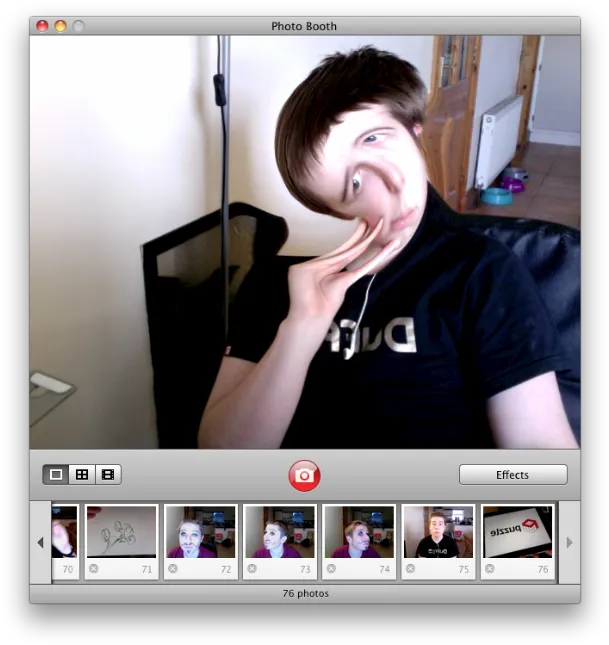Delete photo 72 using its x icon
This screenshot has height=645, width=609.
[173, 568]
